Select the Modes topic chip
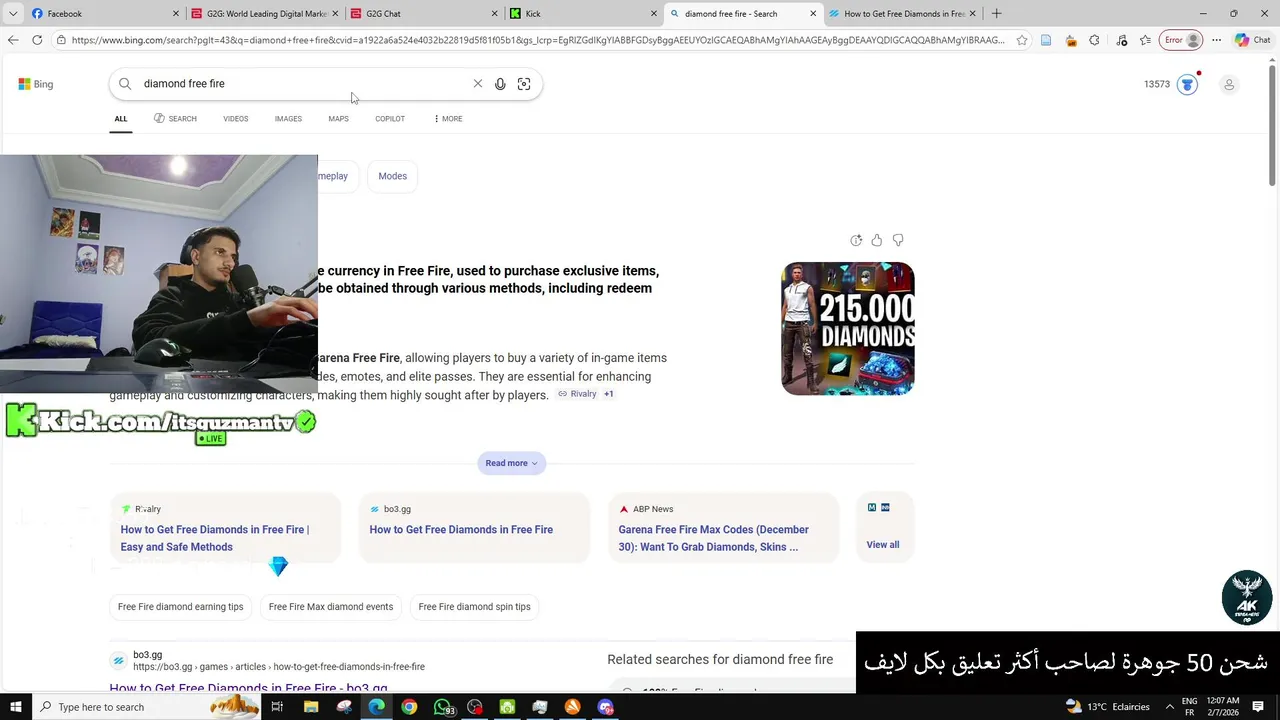This screenshot has width=1280, height=720. tap(393, 176)
